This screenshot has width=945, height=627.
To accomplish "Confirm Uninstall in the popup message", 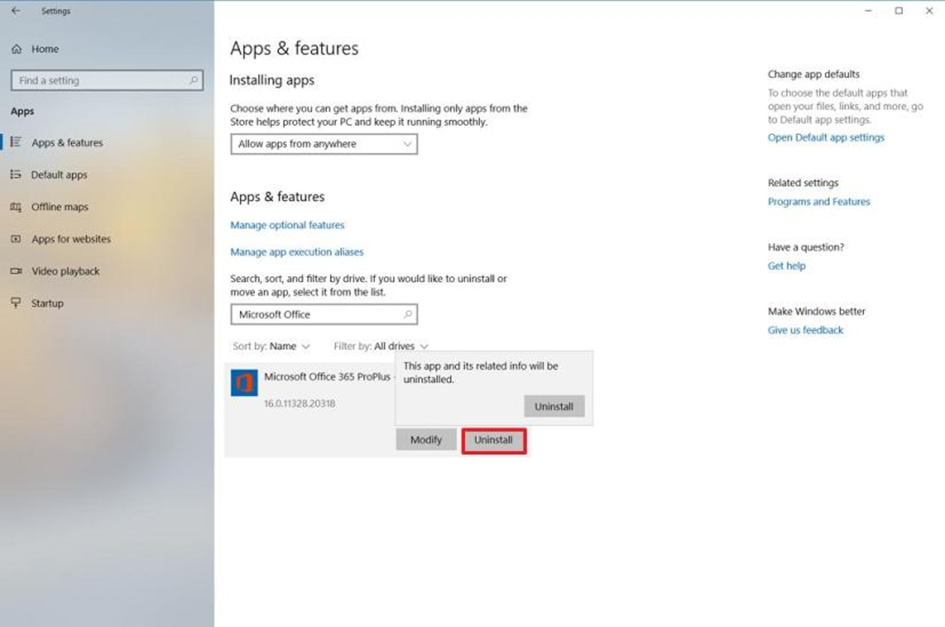I will click(554, 406).
